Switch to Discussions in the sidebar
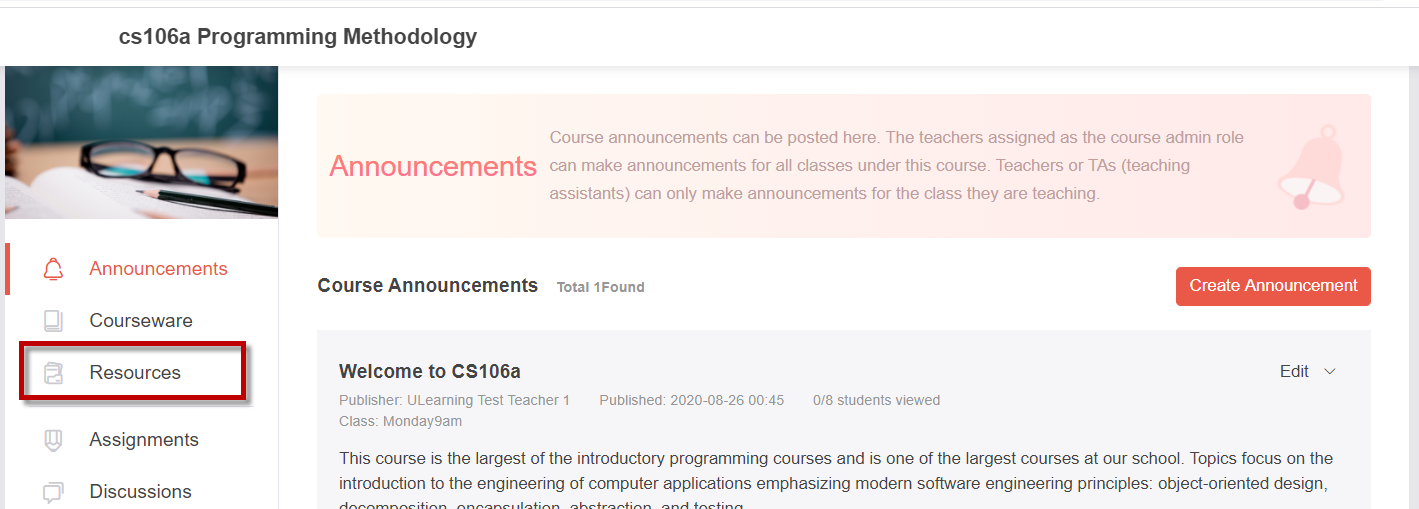This screenshot has width=1419, height=509. click(x=141, y=492)
